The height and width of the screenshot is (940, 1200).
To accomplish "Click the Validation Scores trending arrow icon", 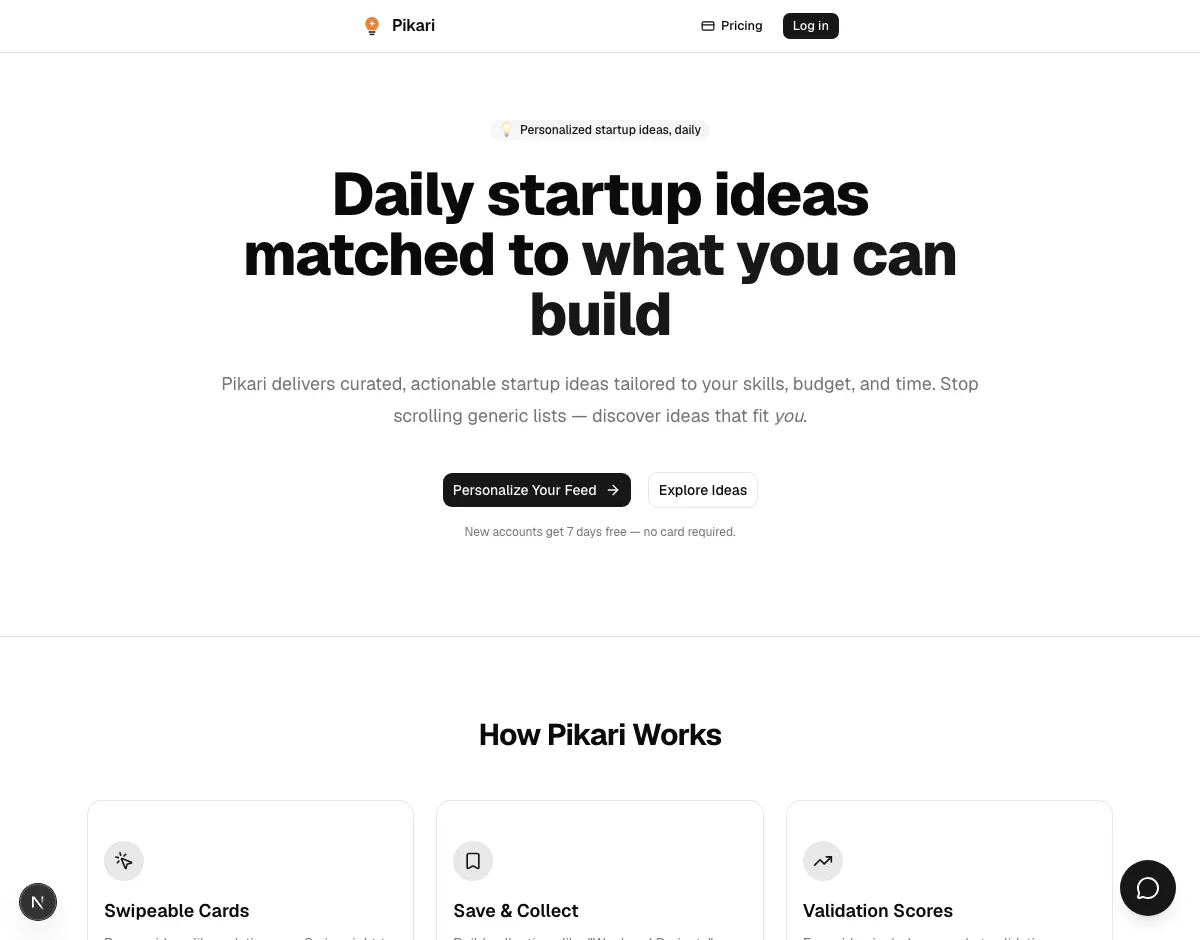I will pyautogui.click(x=823, y=861).
